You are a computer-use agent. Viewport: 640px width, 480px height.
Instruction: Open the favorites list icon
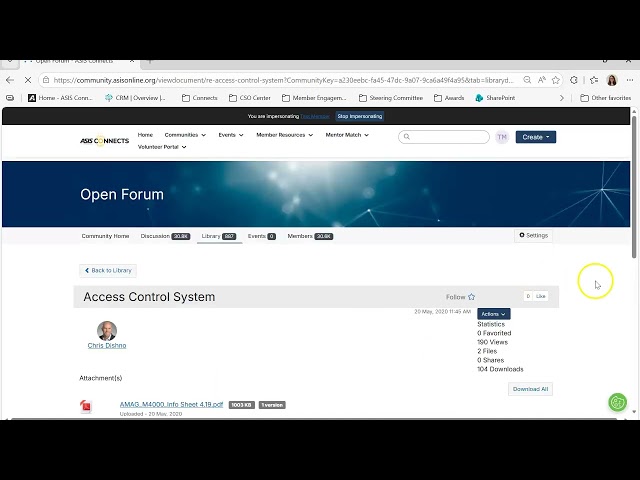pyautogui.click(x=594, y=80)
